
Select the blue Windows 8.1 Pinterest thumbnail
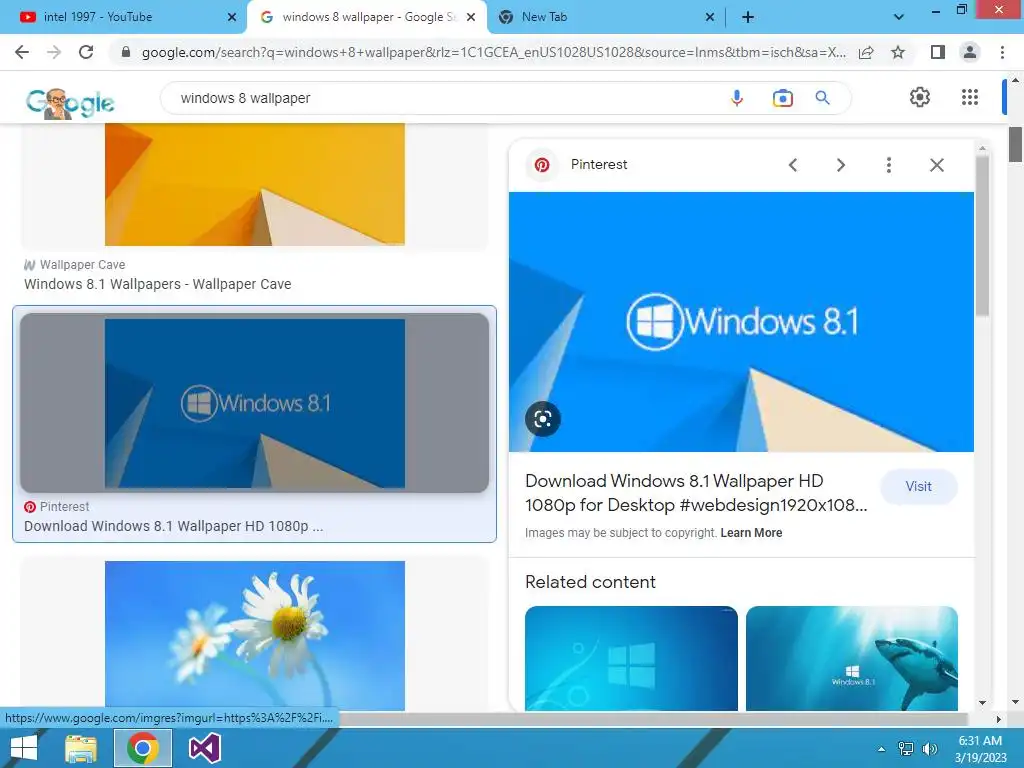pyautogui.click(x=255, y=403)
